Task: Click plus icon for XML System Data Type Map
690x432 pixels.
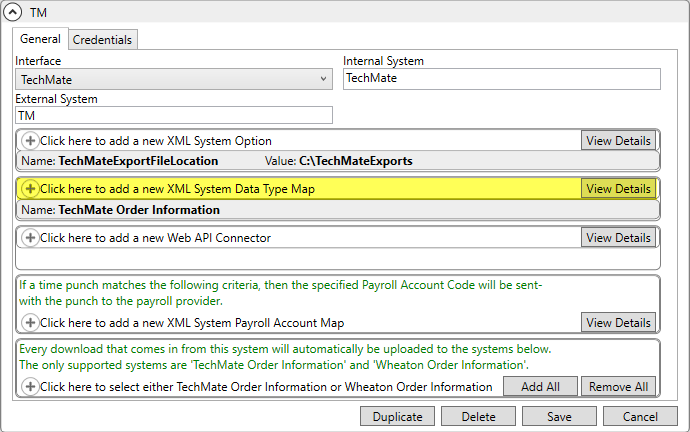Action: tap(30, 189)
